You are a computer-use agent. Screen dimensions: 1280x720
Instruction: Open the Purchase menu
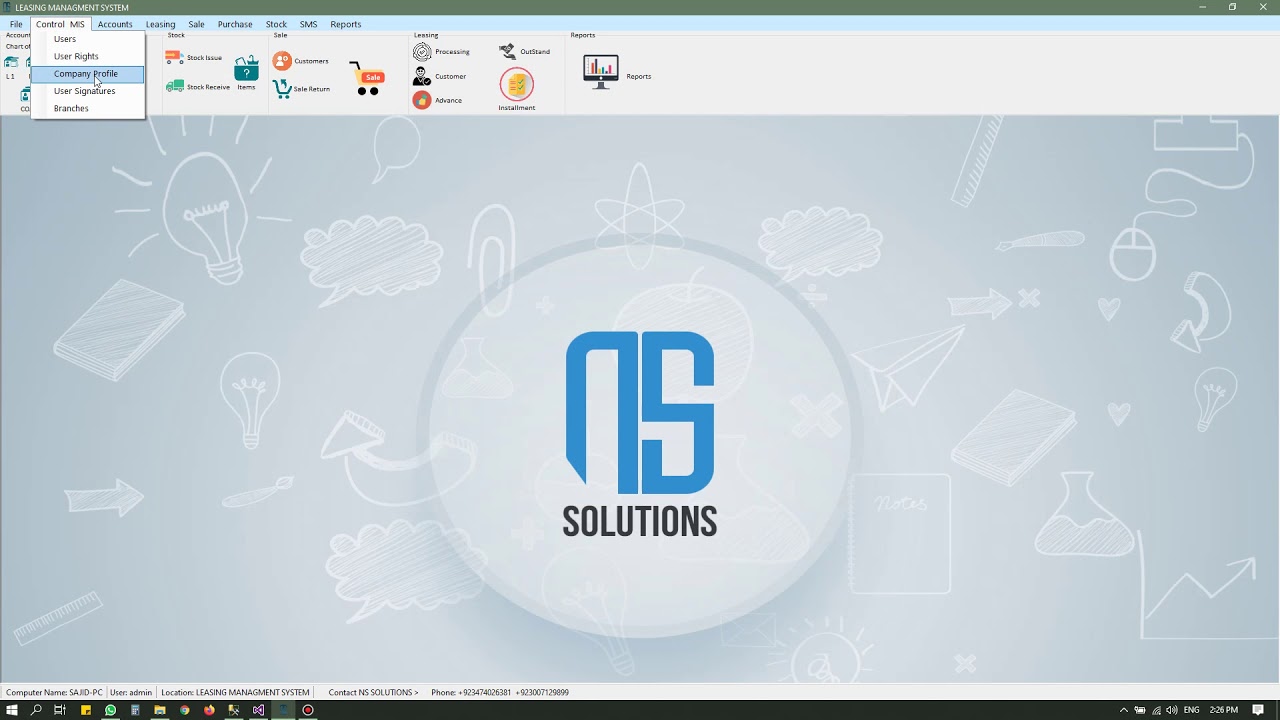click(235, 24)
